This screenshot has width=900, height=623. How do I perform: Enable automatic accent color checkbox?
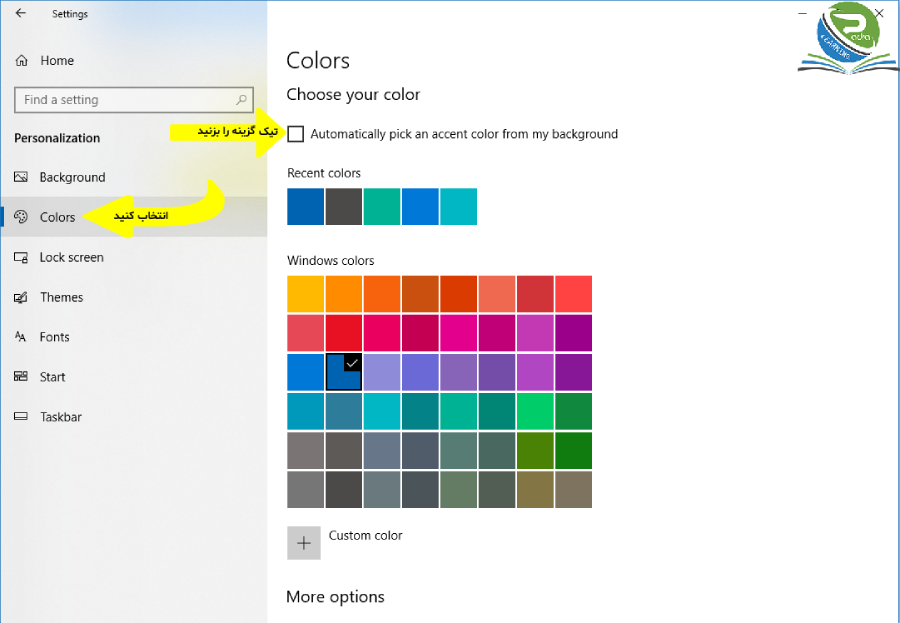[295, 134]
